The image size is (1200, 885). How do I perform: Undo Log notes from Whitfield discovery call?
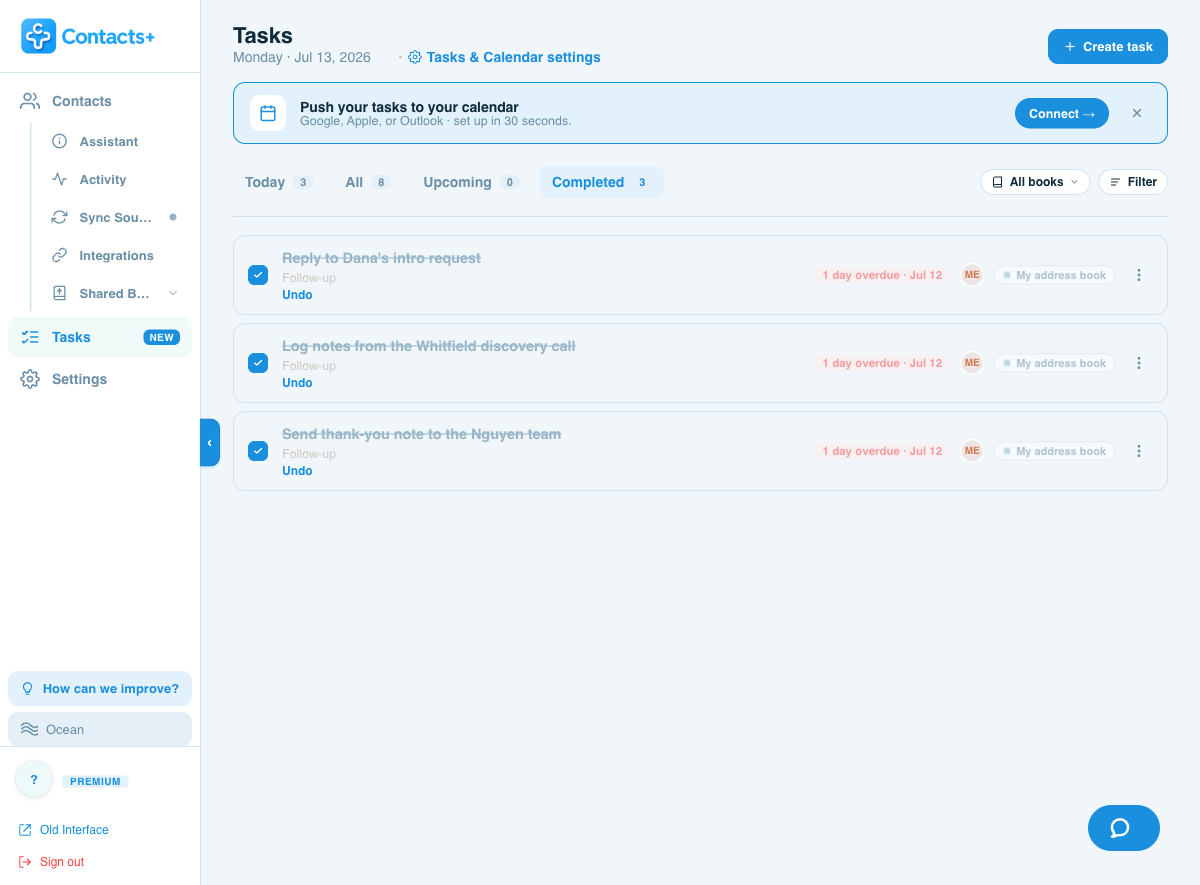[x=297, y=383]
